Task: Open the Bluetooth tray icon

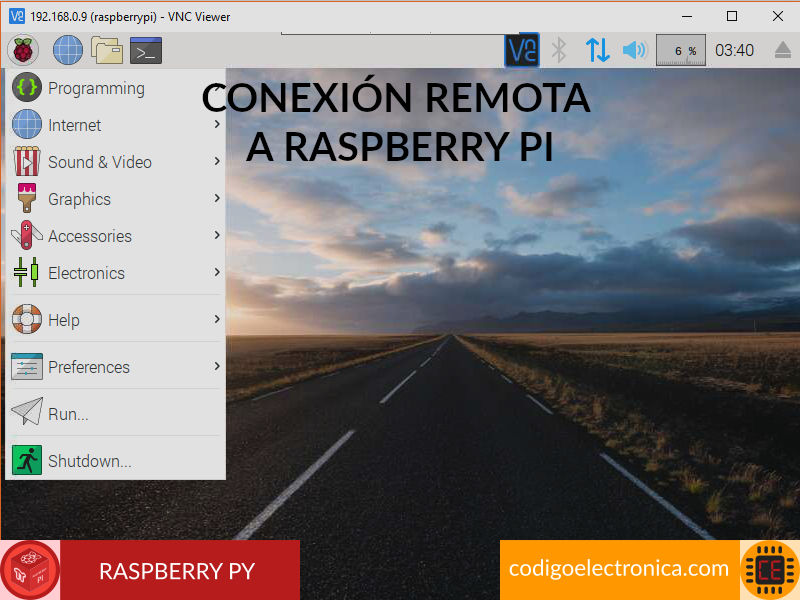Action: [x=559, y=51]
